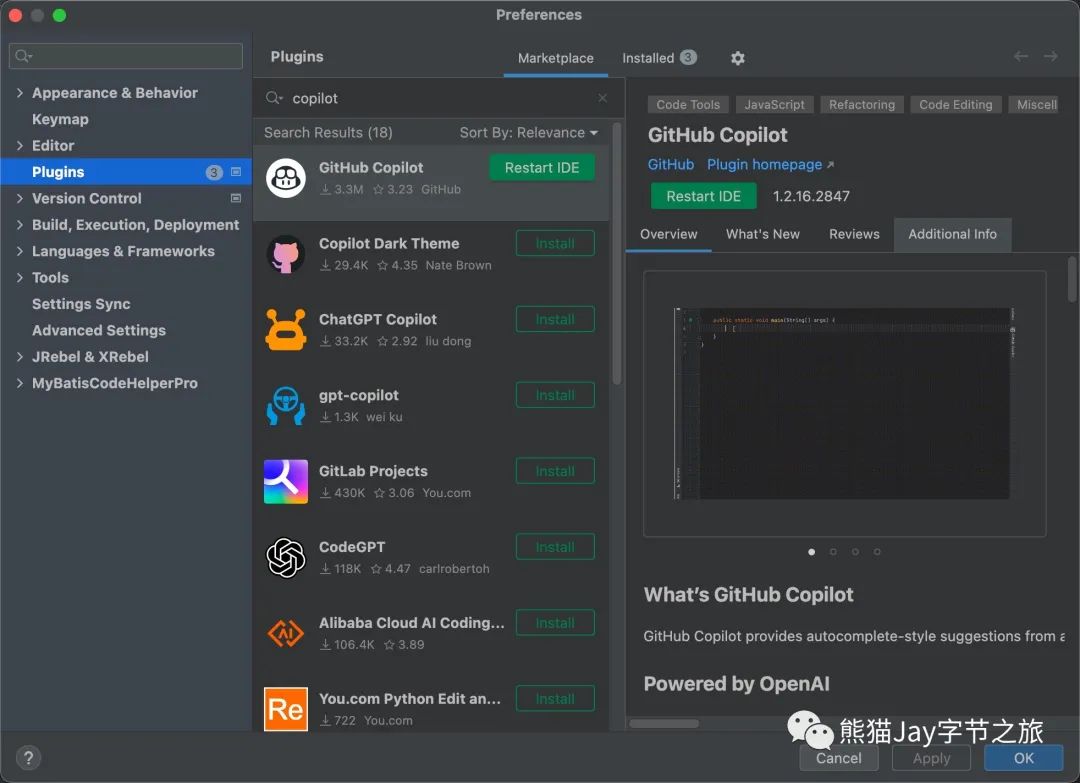Click the gpt-copilot plugin icon
Screen dimensions: 1080x783
pyautogui.click(x=285, y=405)
